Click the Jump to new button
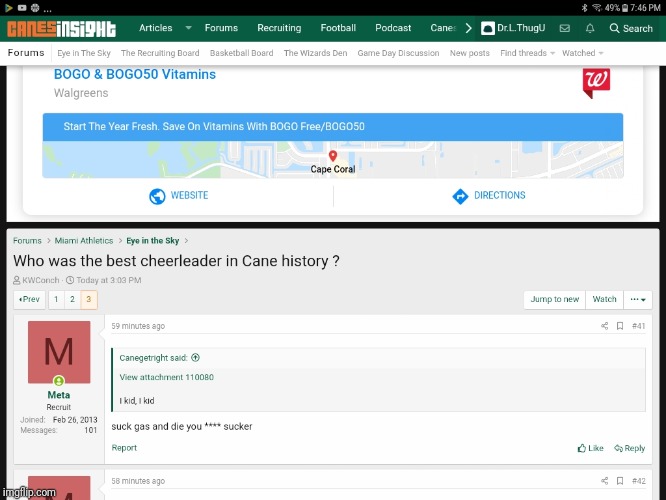Image resolution: width=666 pixels, height=500 pixels. tap(554, 299)
